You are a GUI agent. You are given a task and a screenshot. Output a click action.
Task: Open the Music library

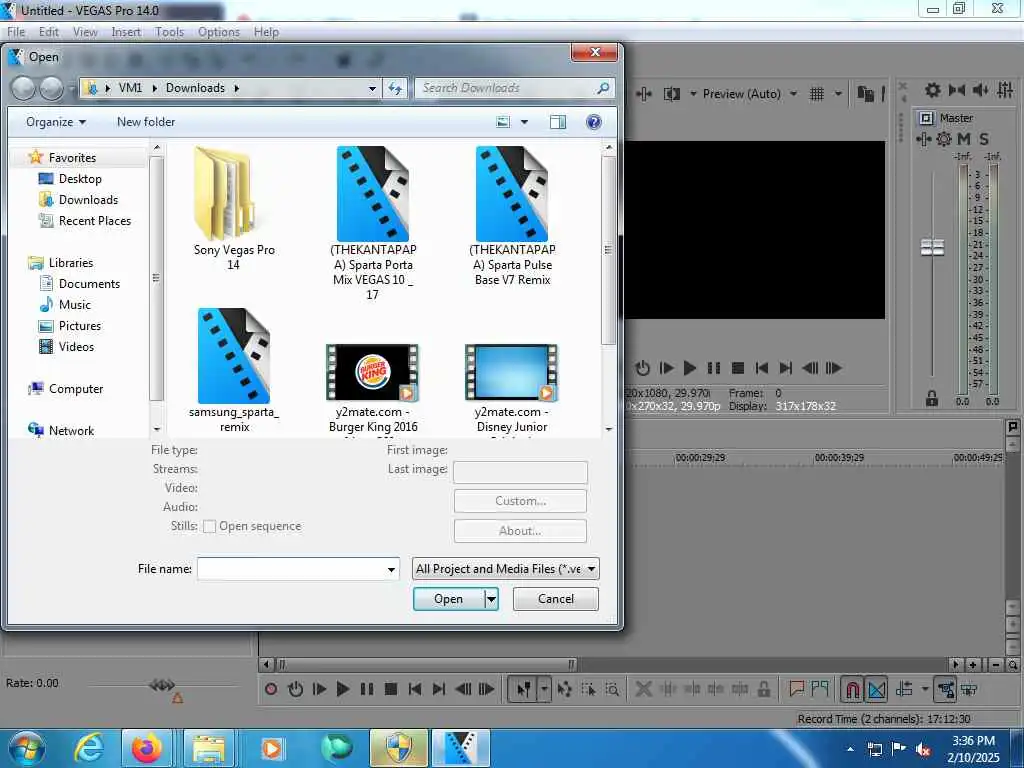pyautogui.click(x=74, y=304)
